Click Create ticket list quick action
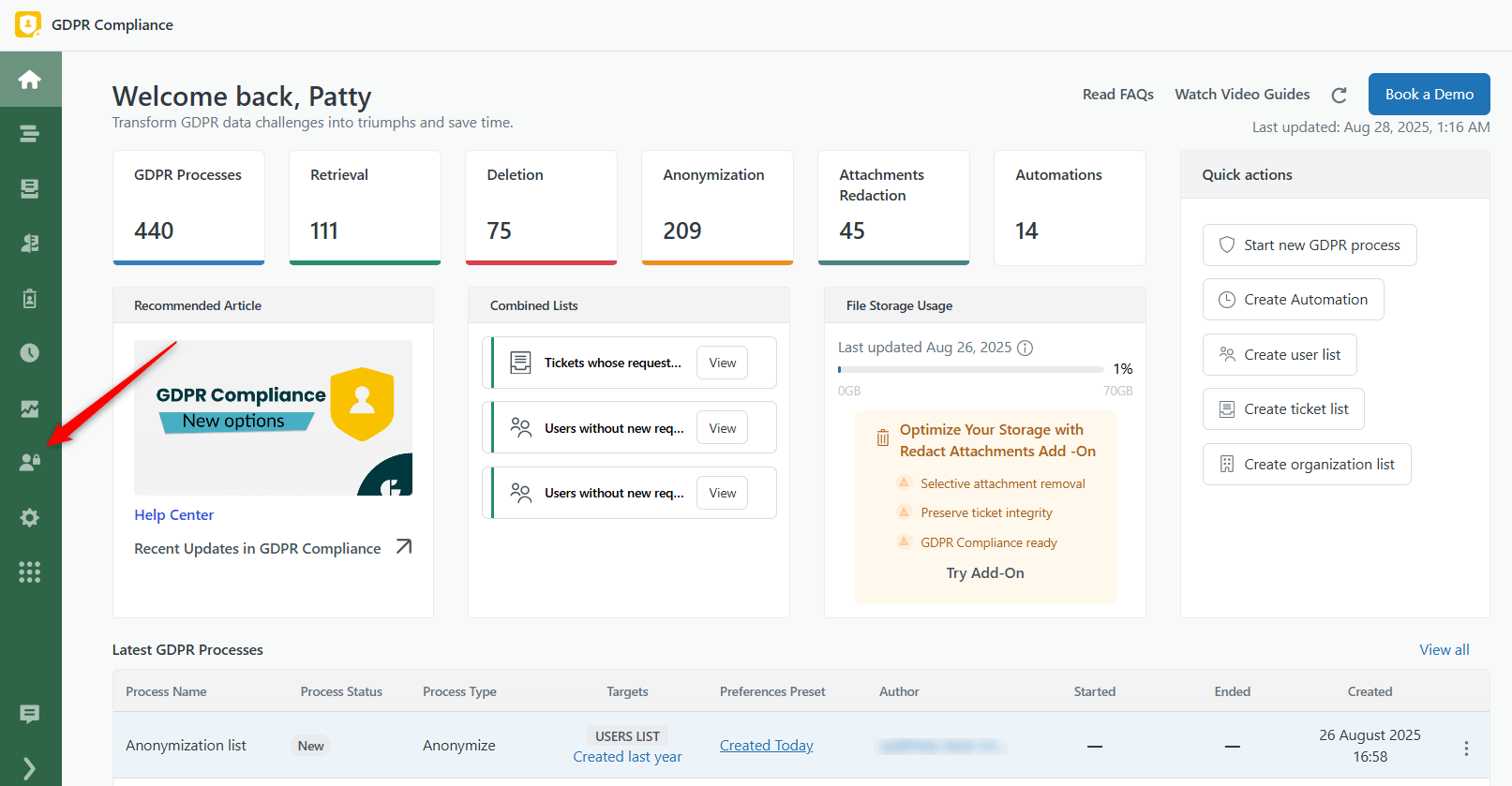 point(1283,409)
